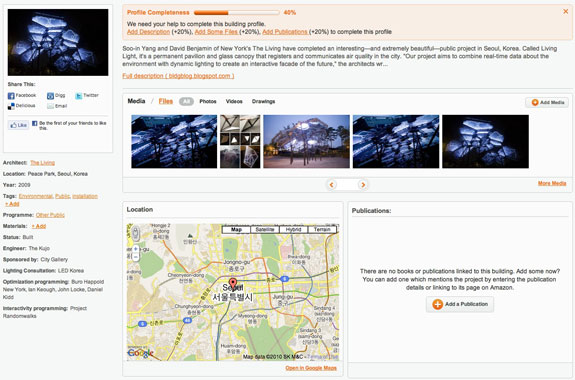Switch map to Hybrid view
Image resolution: width=575 pixels, height=380 pixels.
pos(293,230)
